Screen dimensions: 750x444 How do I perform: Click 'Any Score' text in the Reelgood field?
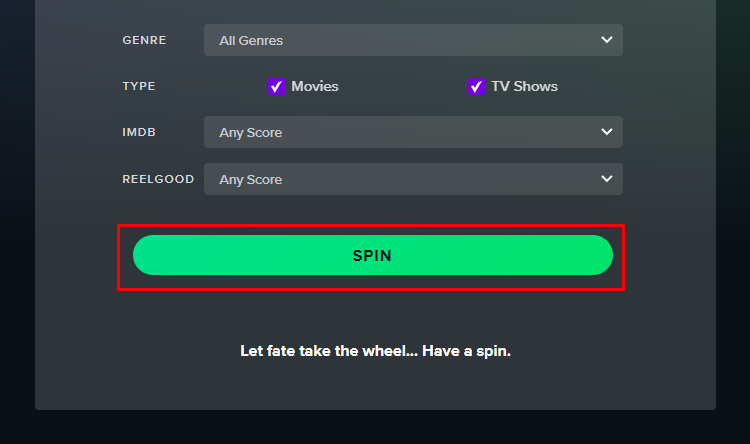pos(251,179)
